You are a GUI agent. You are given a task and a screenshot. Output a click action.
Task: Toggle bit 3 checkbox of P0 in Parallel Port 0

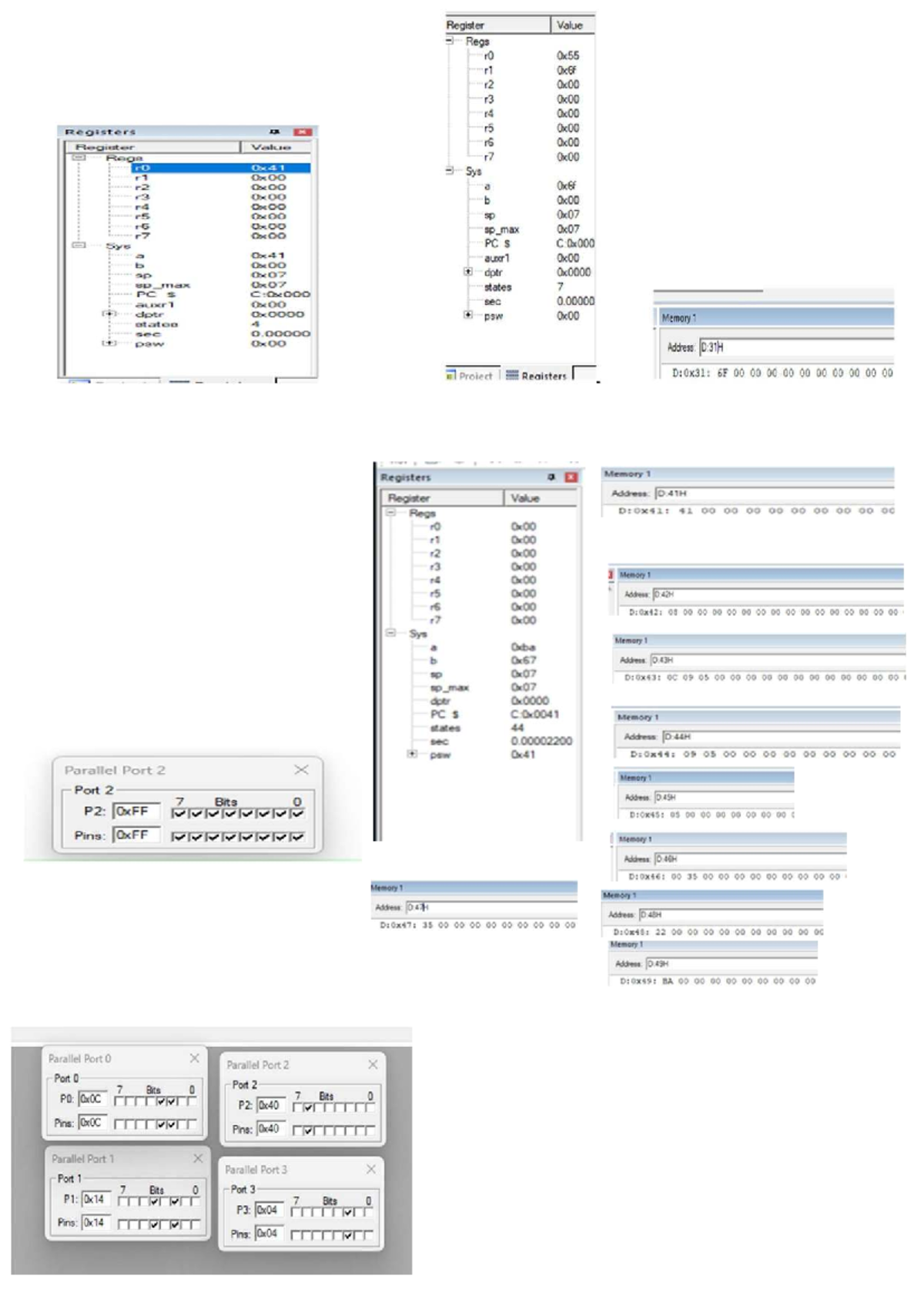click(161, 1101)
